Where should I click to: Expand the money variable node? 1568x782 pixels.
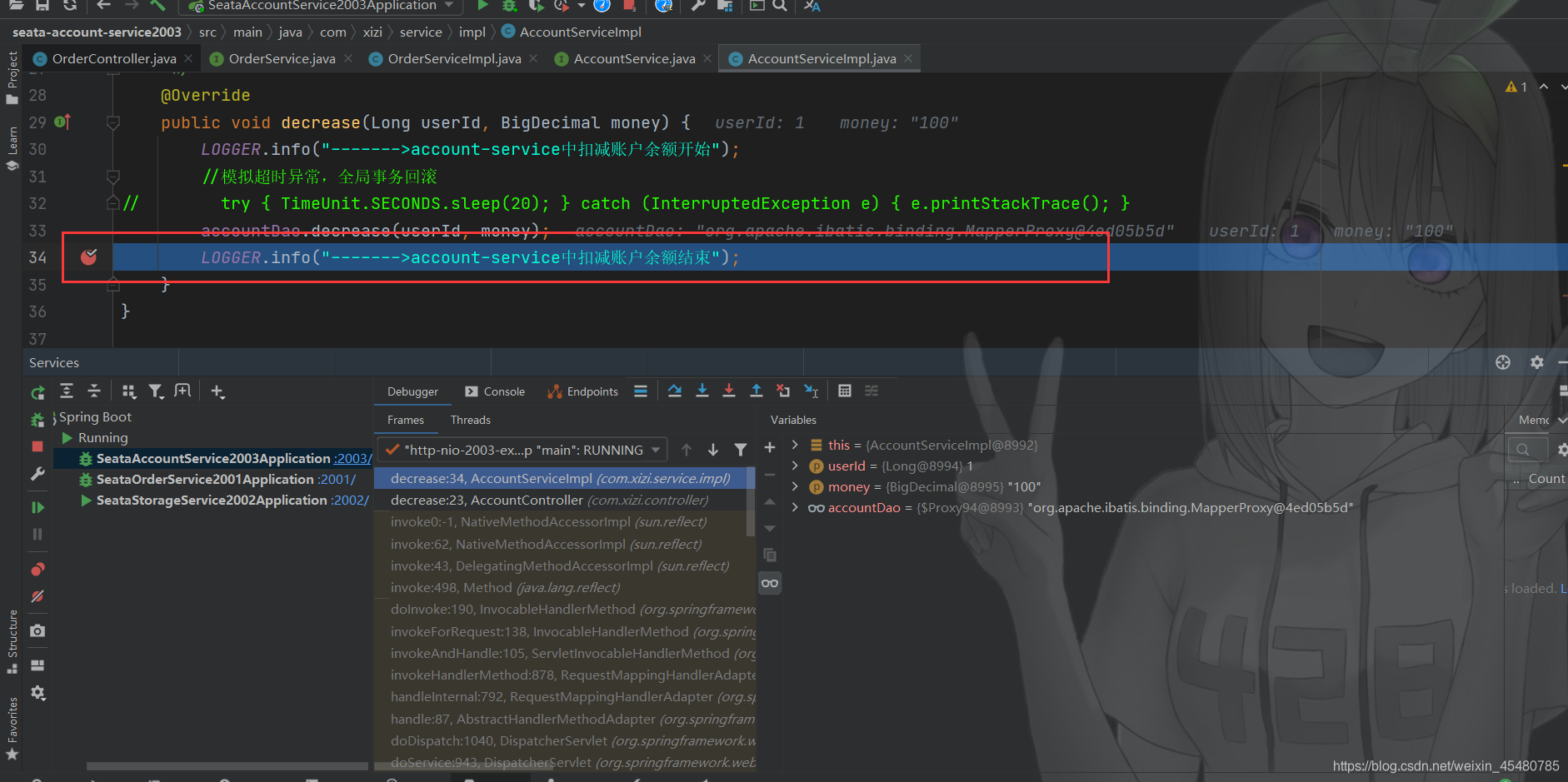(x=795, y=486)
